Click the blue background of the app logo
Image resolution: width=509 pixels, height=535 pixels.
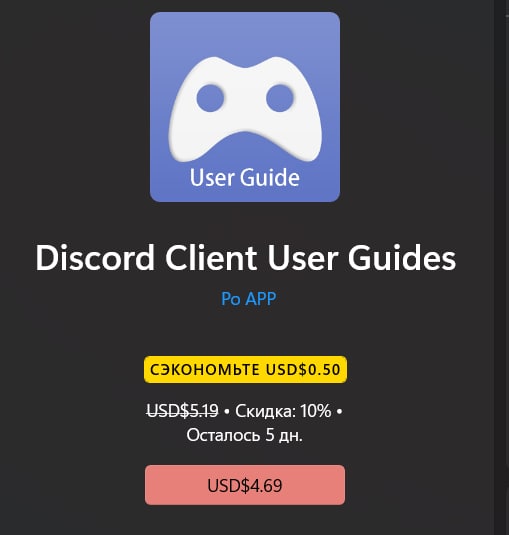(245, 34)
